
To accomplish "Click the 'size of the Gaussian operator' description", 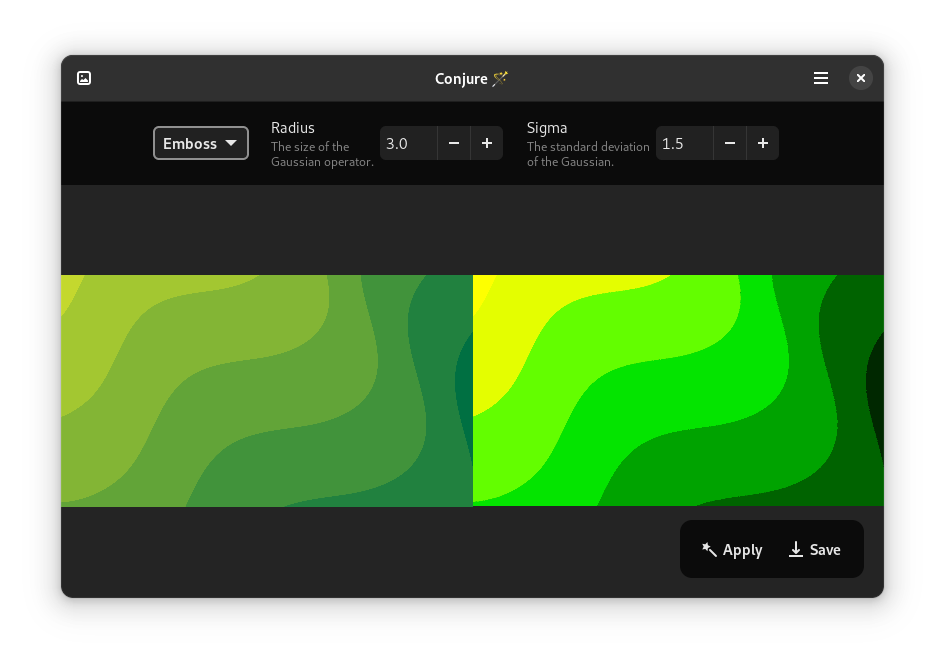I will pos(322,154).
